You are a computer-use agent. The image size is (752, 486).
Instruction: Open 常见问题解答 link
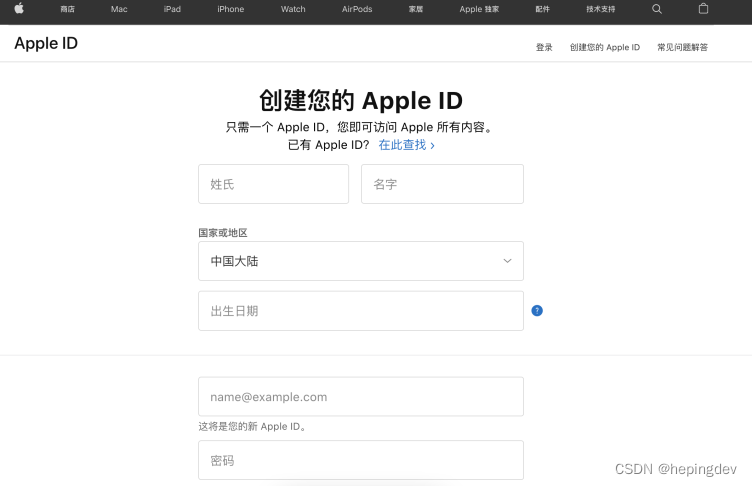pos(682,47)
